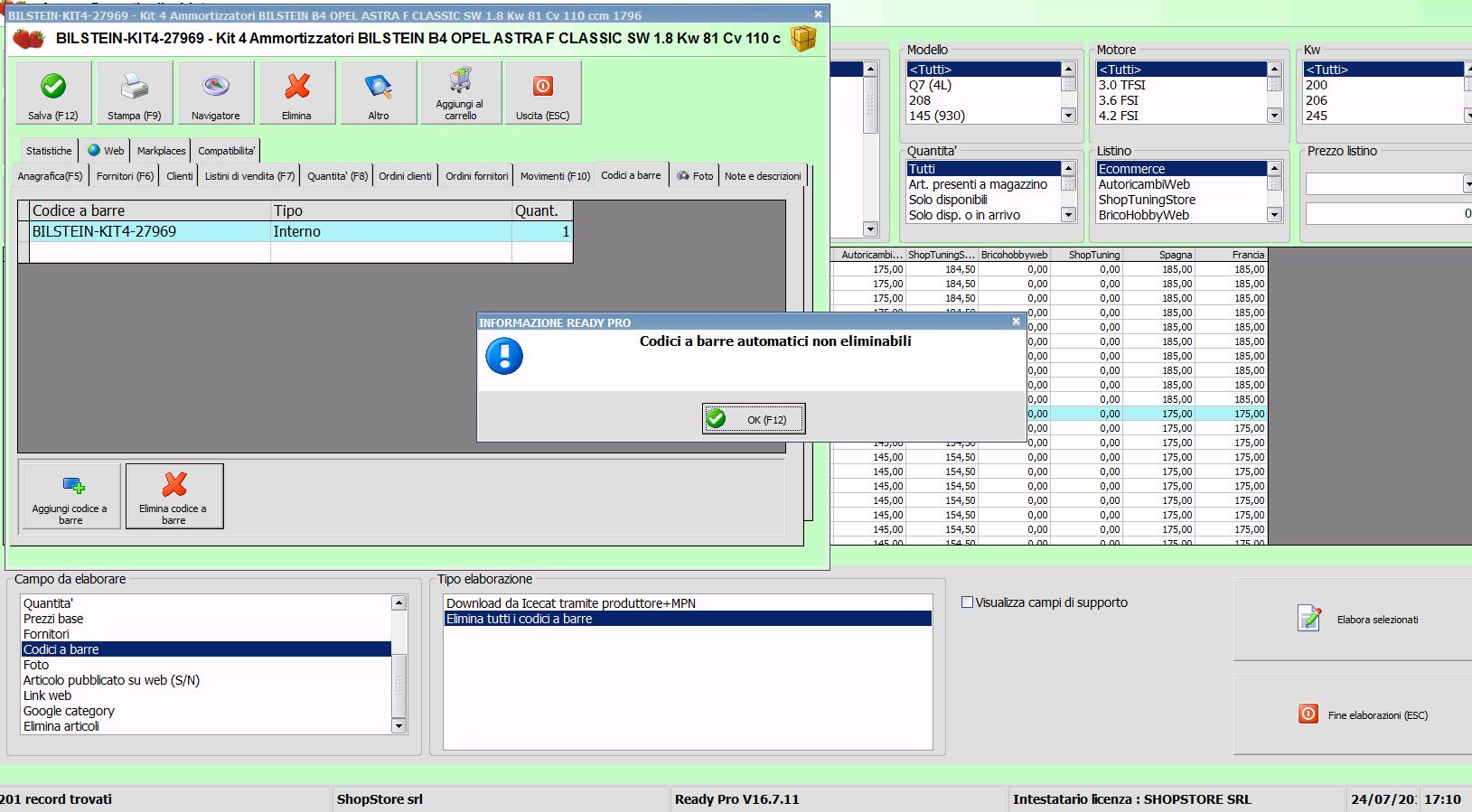Open the Quantita' (F8) tab
1472x812 pixels.
click(337, 176)
